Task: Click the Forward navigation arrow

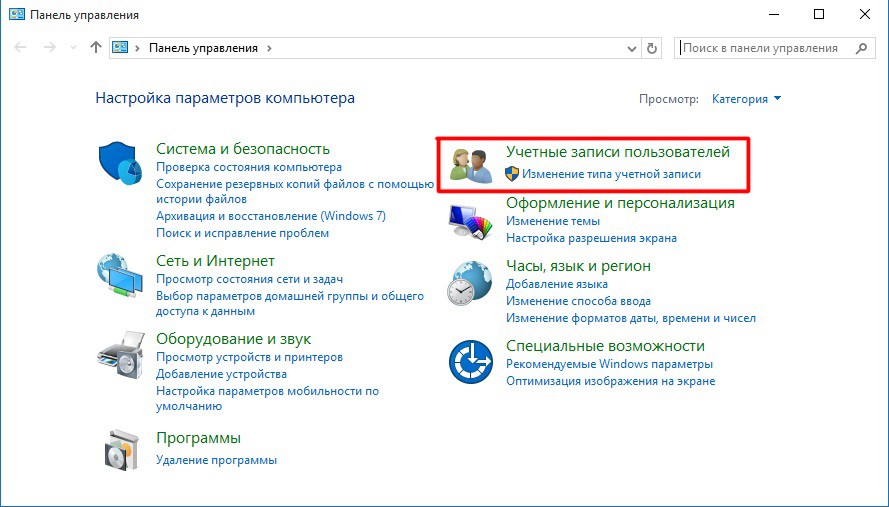Action: [50, 48]
